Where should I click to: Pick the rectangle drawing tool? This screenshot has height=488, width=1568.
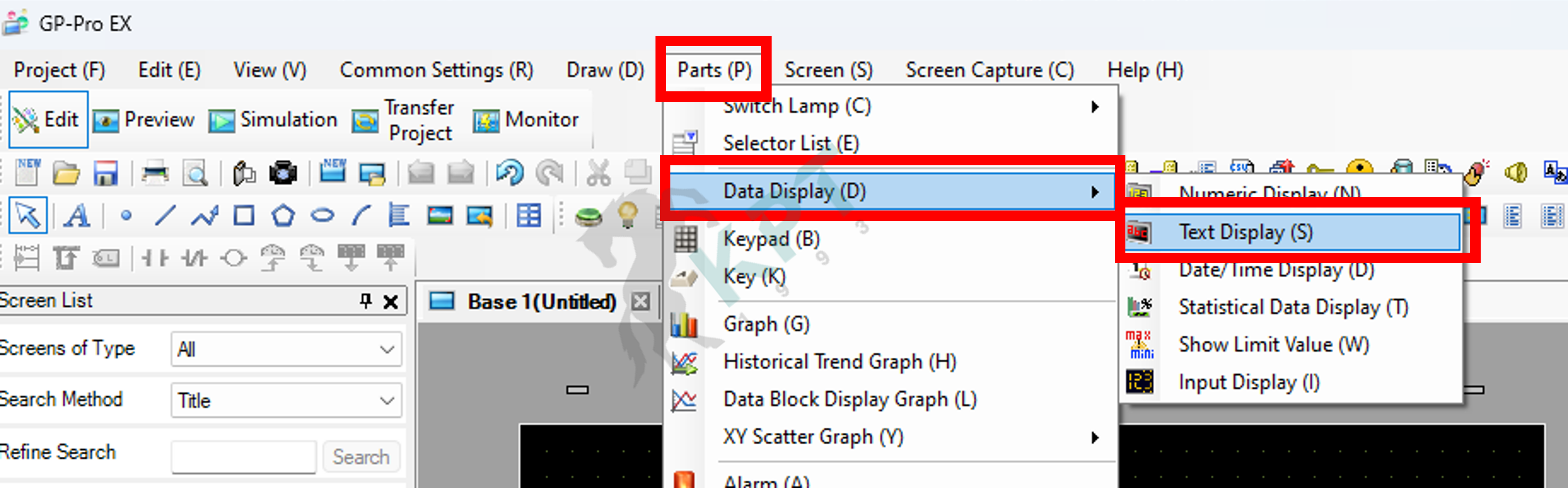[244, 215]
